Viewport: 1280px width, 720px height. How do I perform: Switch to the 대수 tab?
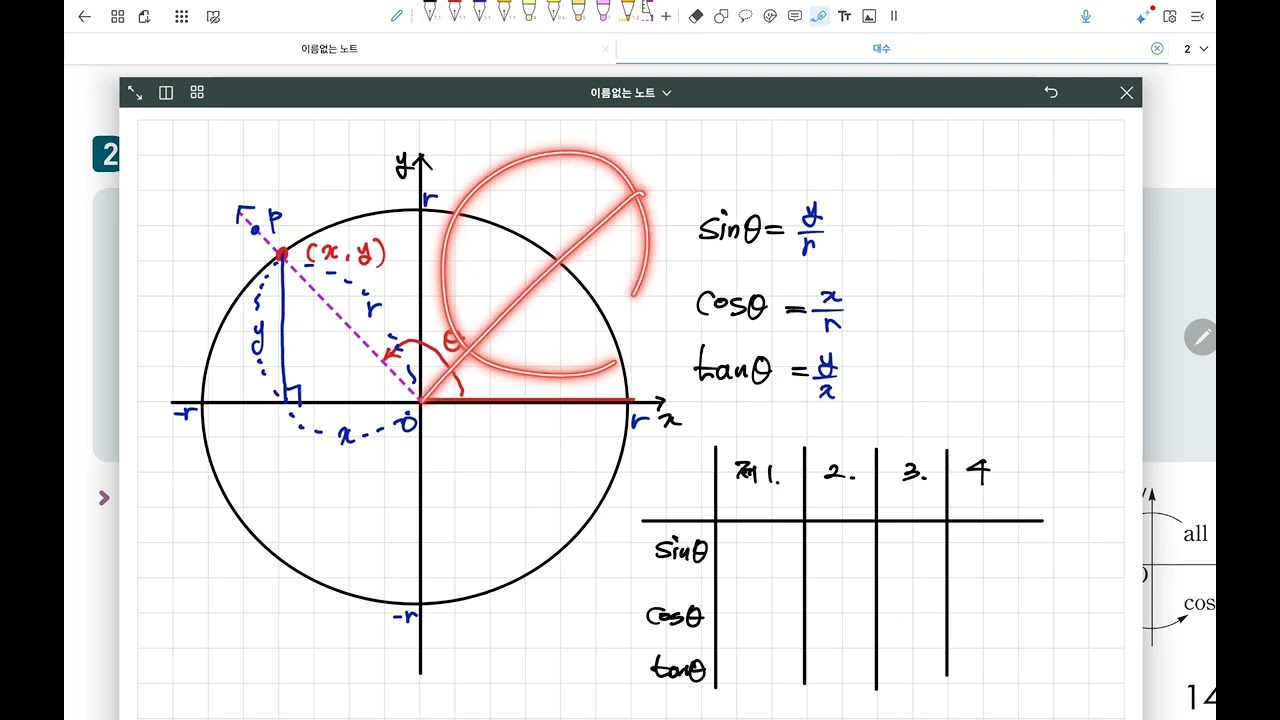point(881,48)
